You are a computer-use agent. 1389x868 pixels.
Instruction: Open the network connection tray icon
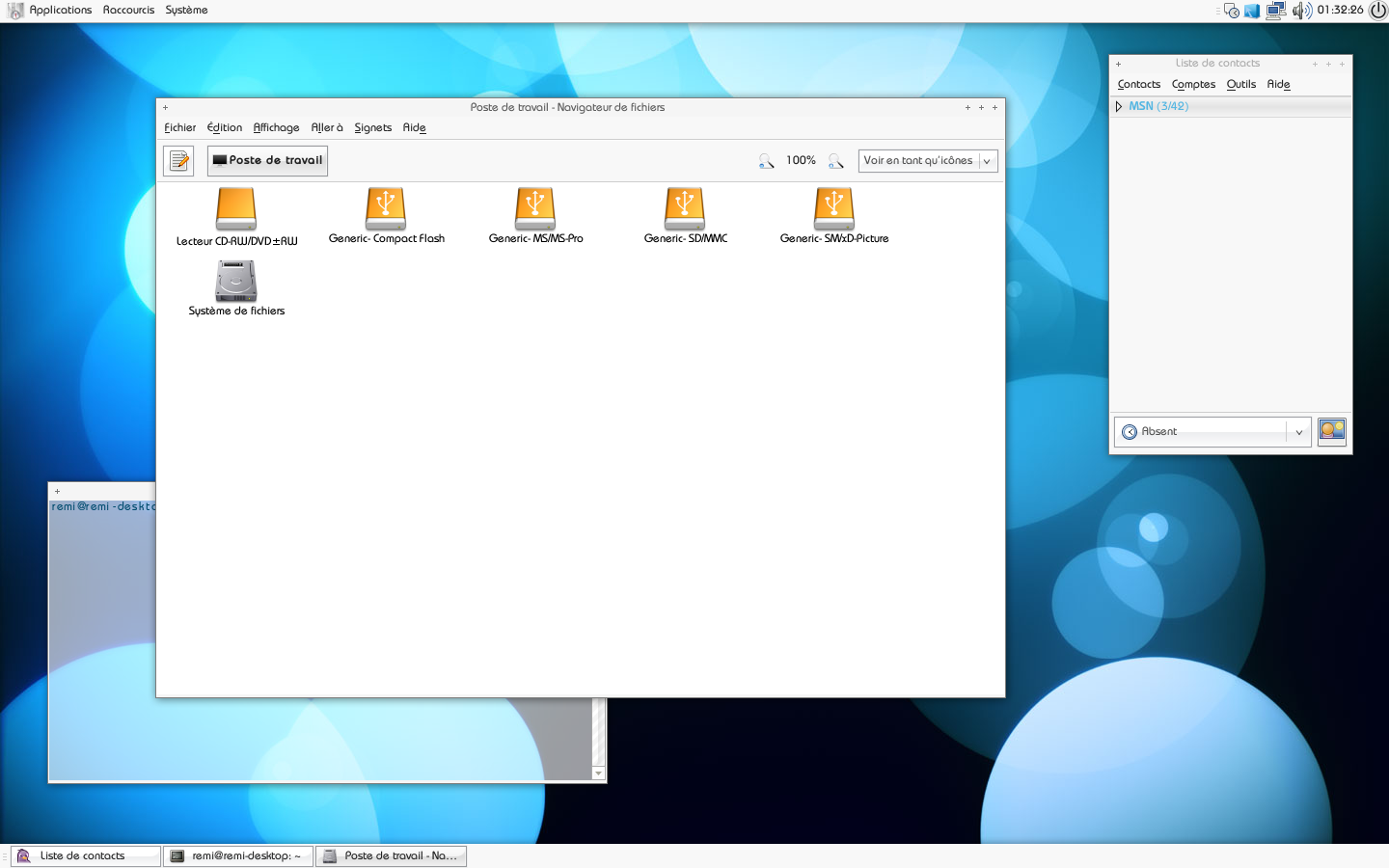click(1275, 11)
